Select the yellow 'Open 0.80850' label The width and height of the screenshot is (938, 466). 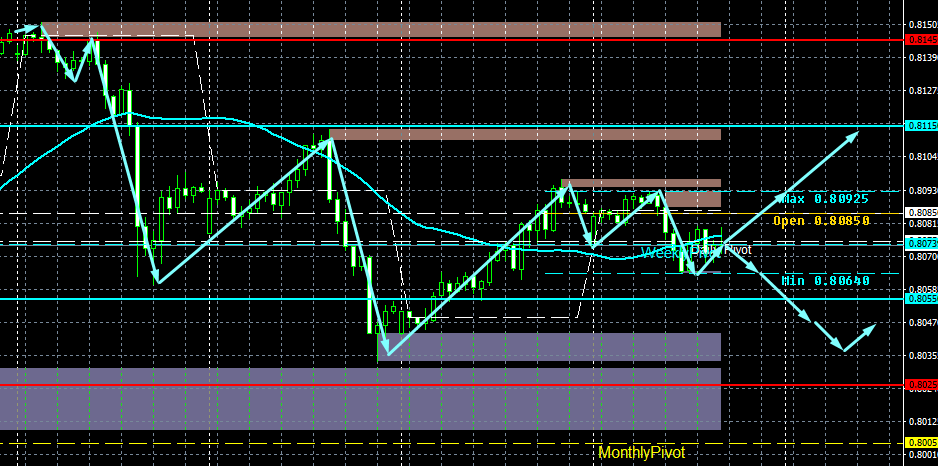[821, 221]
